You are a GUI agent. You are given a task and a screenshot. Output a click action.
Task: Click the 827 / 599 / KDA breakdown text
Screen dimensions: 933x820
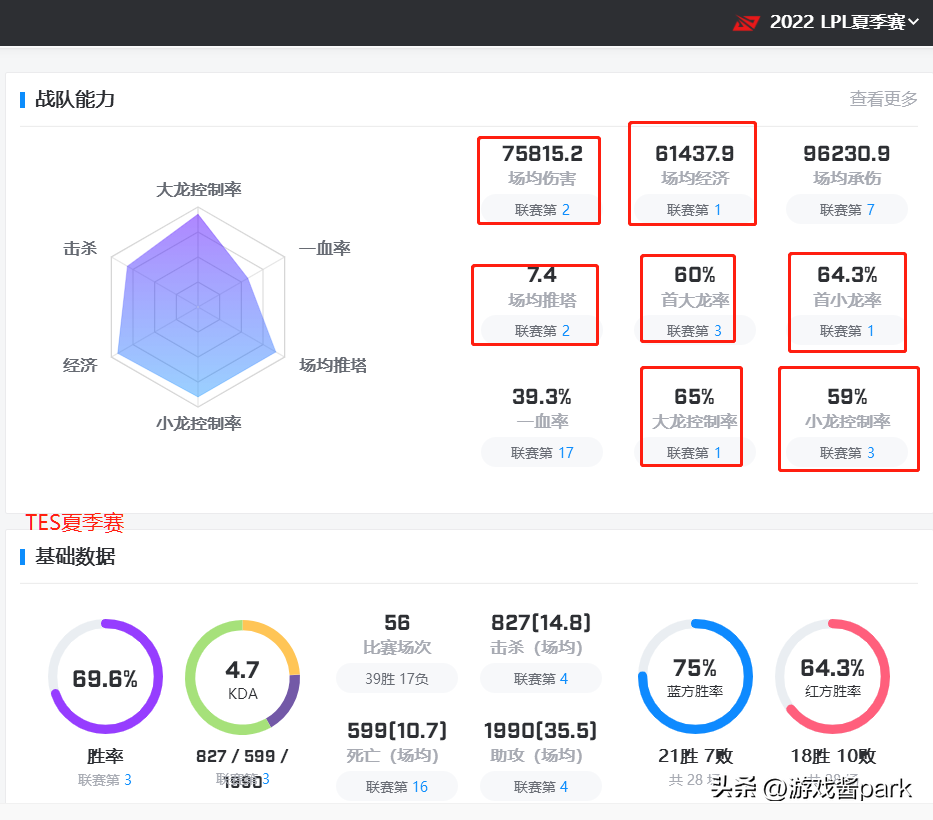tap(242, 756)
